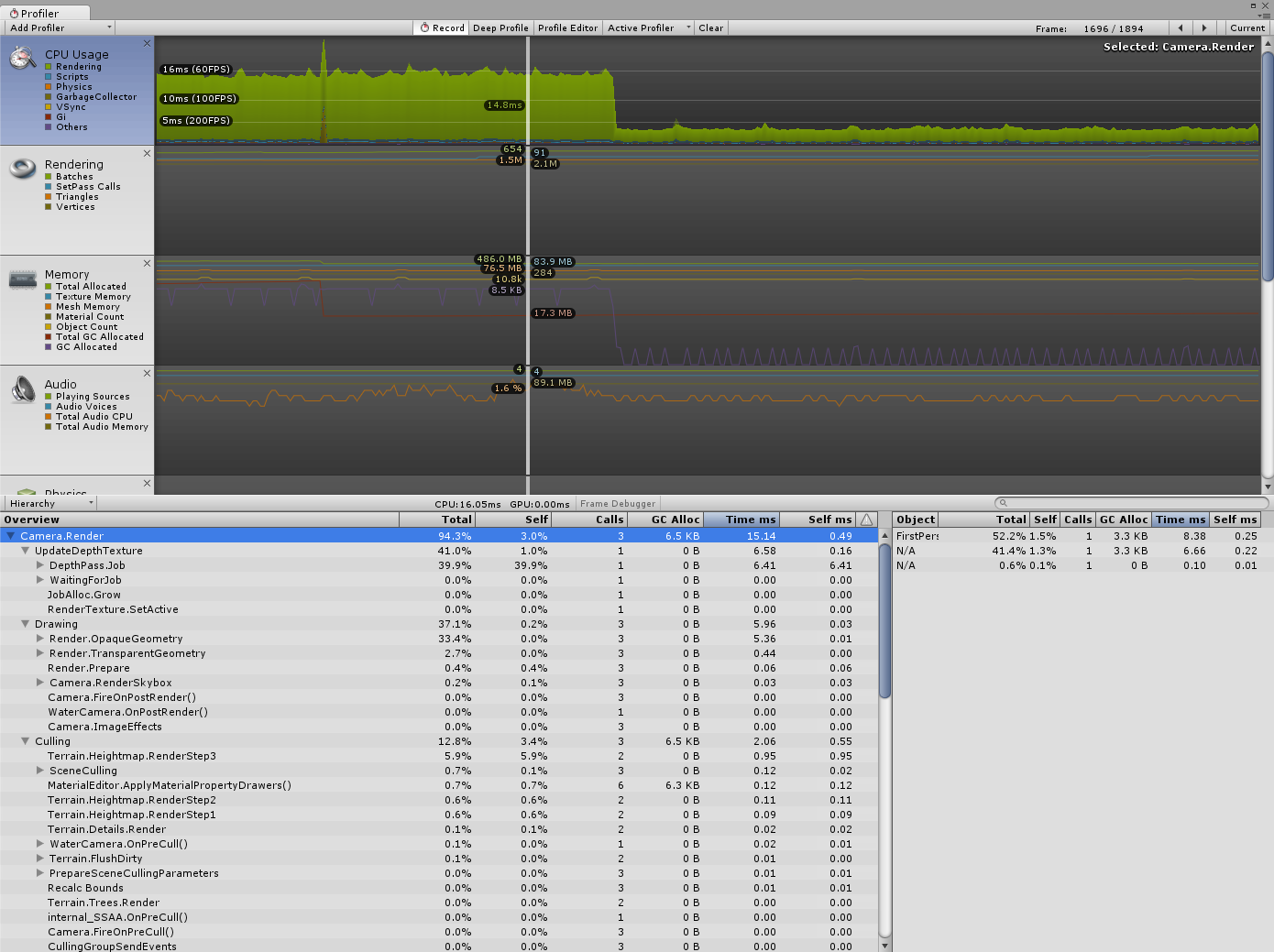Collapse the Culling row
Image resolution: width=1274 pixels, height=952 pixels.
(x=26, y=741)
